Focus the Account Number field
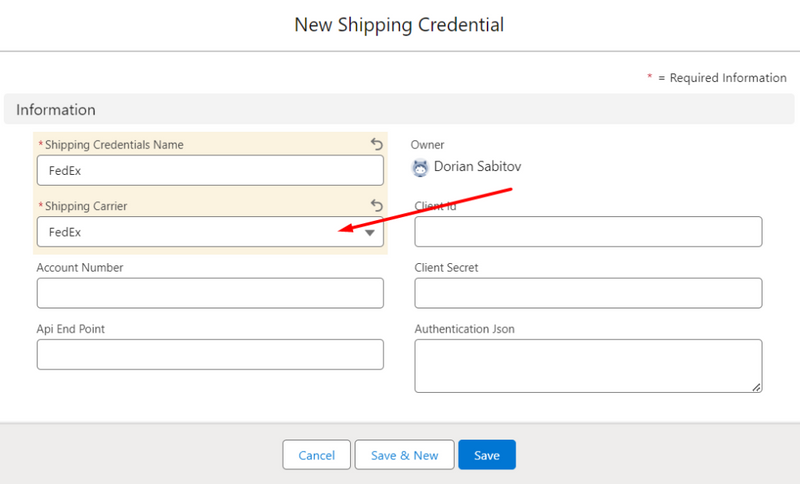This screenshot has width=800, height=484. [x=210, y=293]
